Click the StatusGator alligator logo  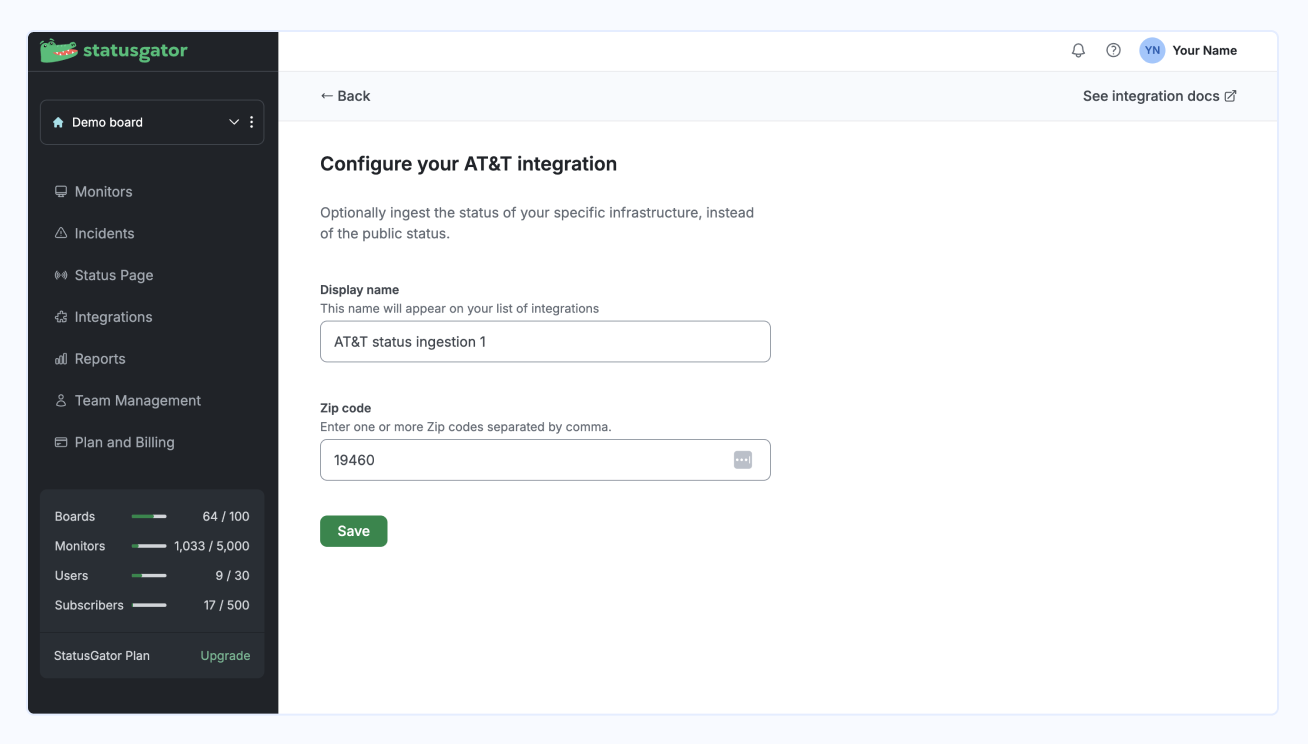click(56, 50)
